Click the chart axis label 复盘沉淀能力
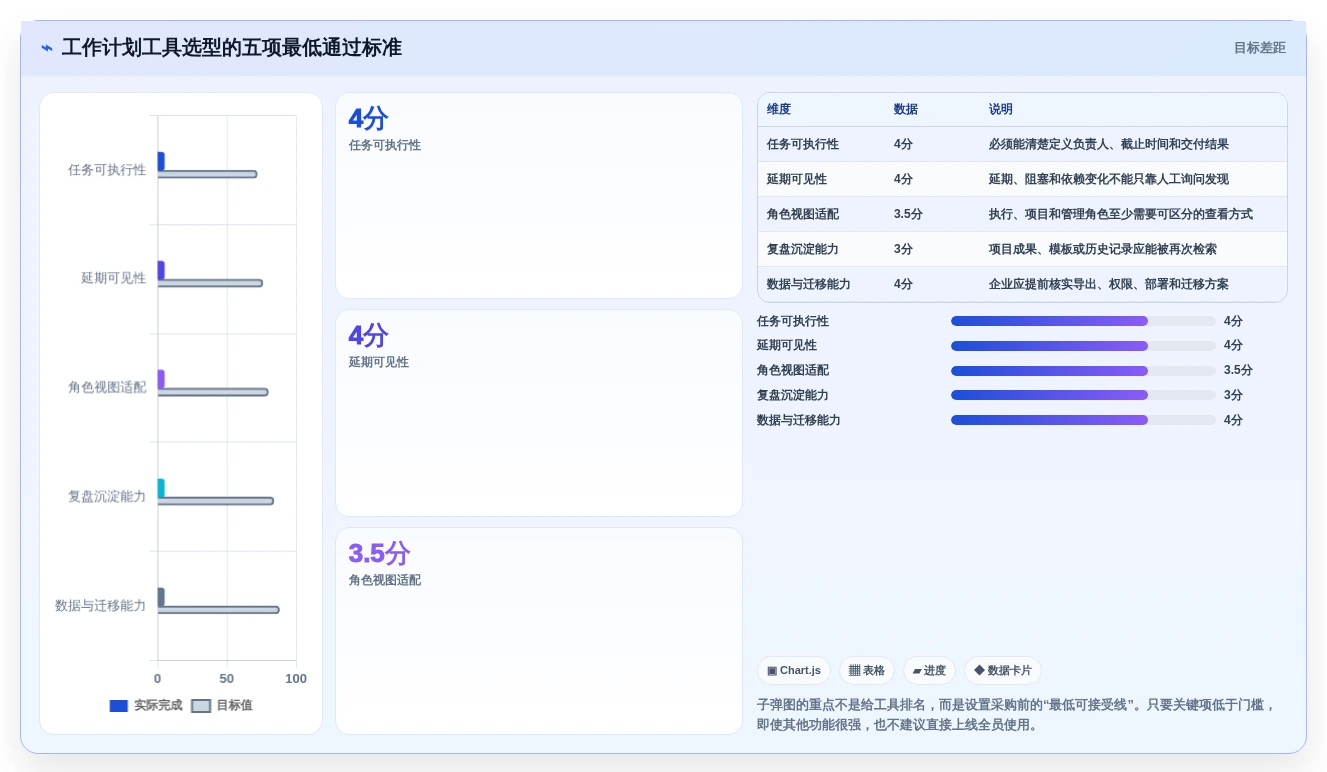 pyautogui.click(x=107, y=496)
